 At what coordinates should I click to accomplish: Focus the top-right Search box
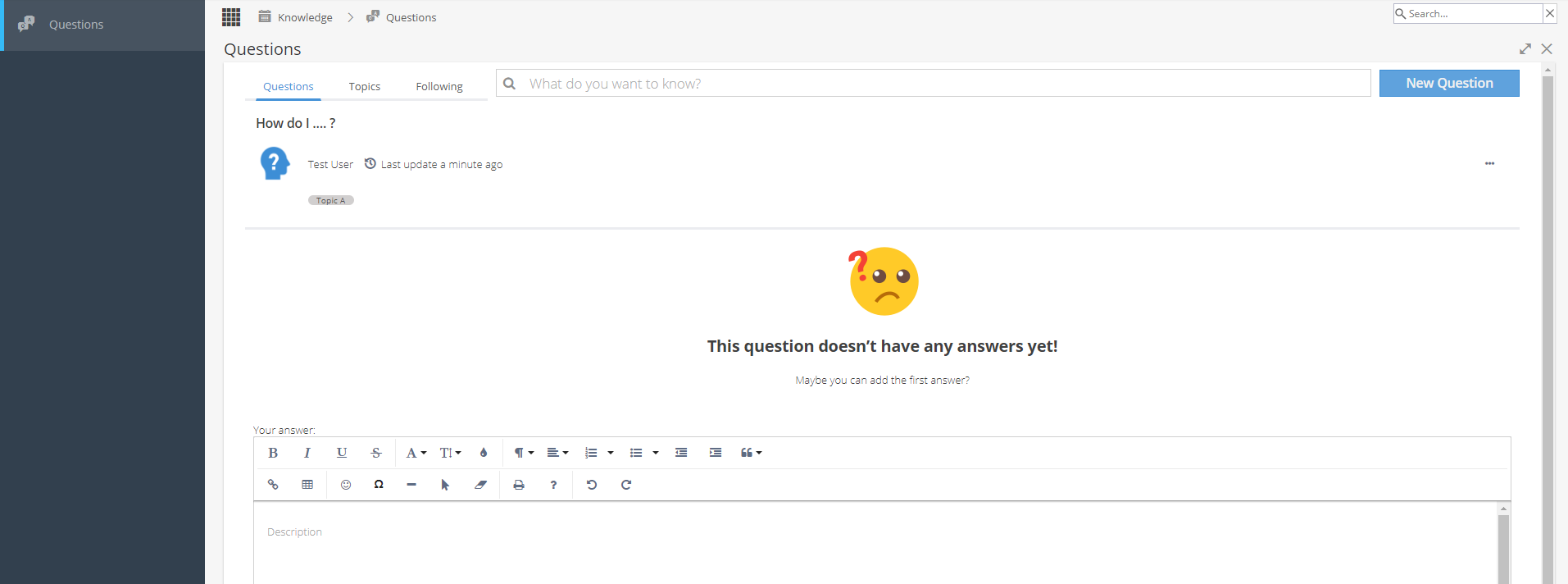(x=1468, y=13)
